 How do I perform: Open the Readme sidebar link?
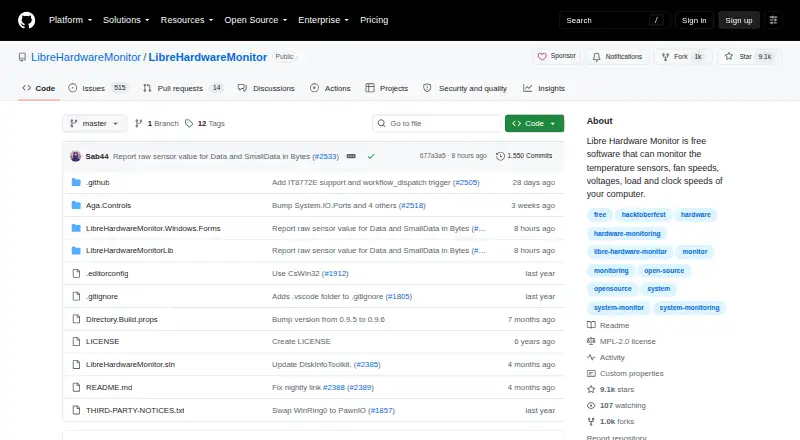[608, 325]
